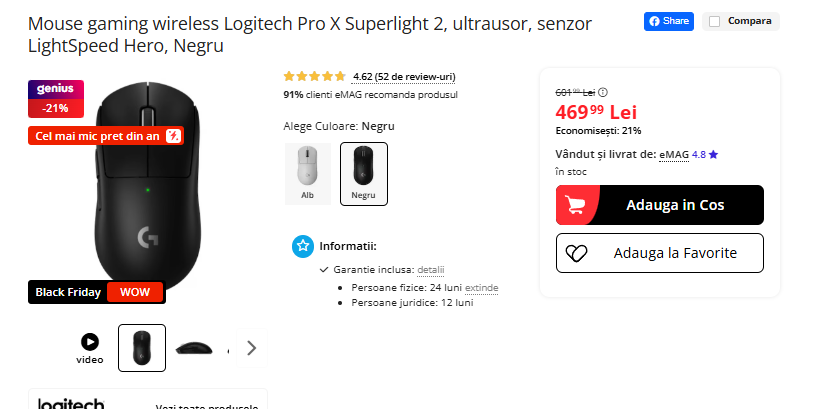Play the product video
The width and height of the screenshot is (824, 409).
90,342
